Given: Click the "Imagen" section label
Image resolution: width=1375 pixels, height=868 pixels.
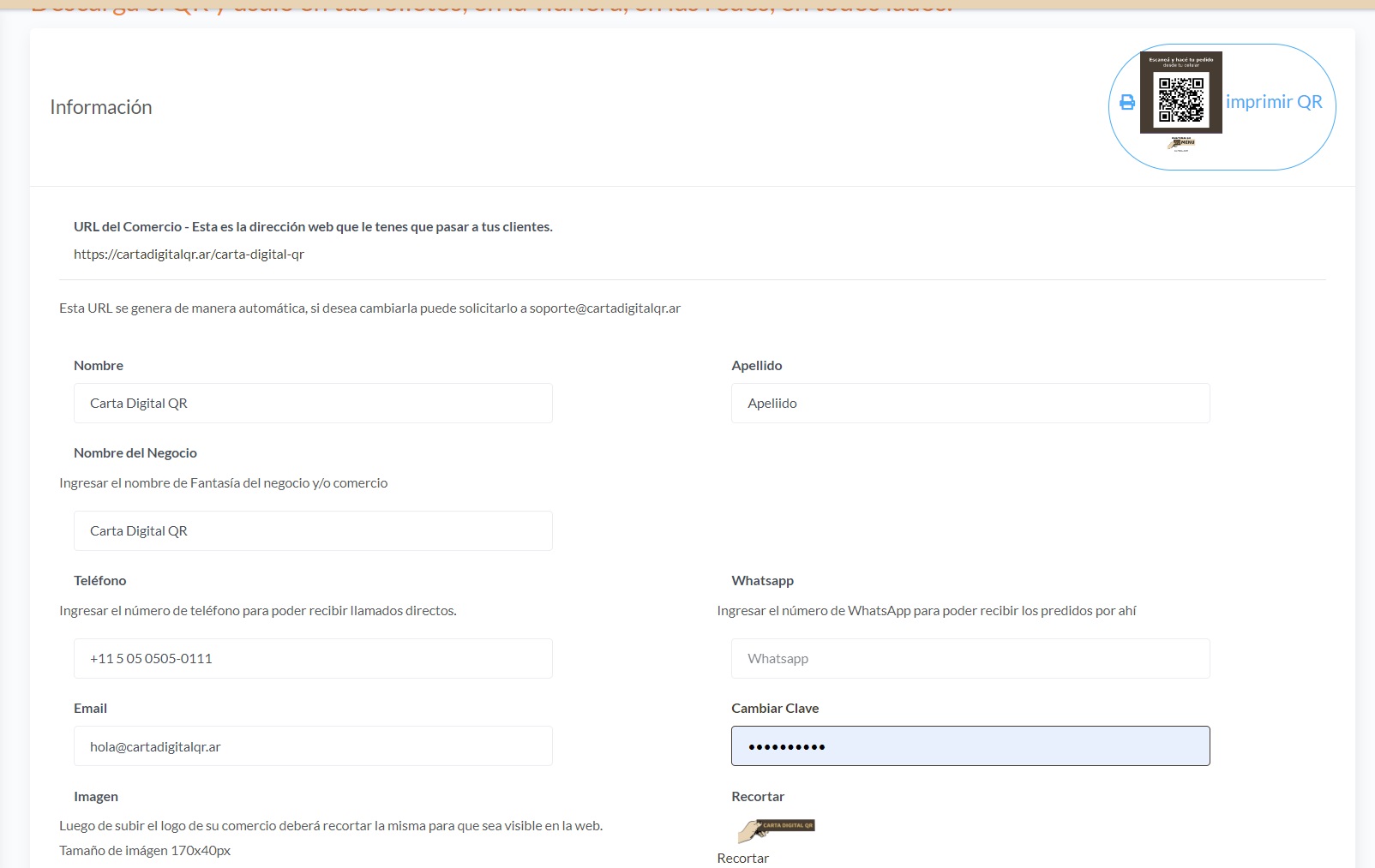Looking at the screenshot, I should click(x=96, y=797).
